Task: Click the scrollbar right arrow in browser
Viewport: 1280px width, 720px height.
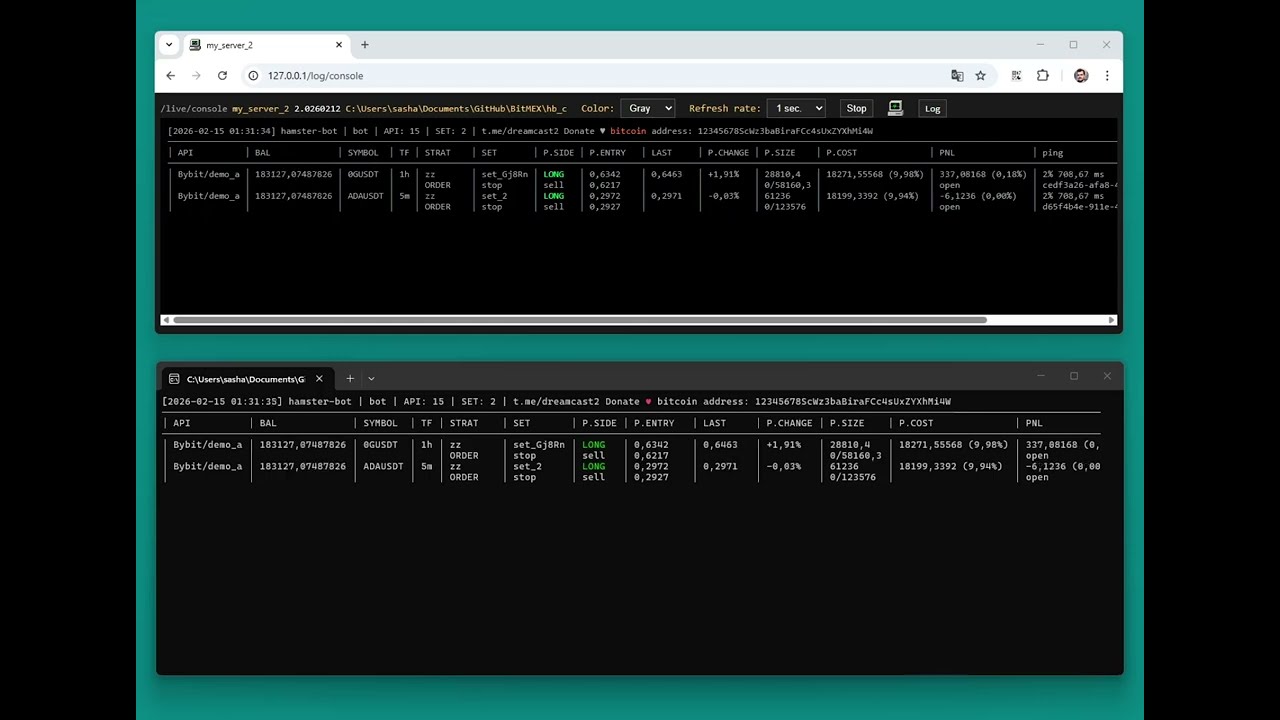Action: click(x=1111, y=320)
